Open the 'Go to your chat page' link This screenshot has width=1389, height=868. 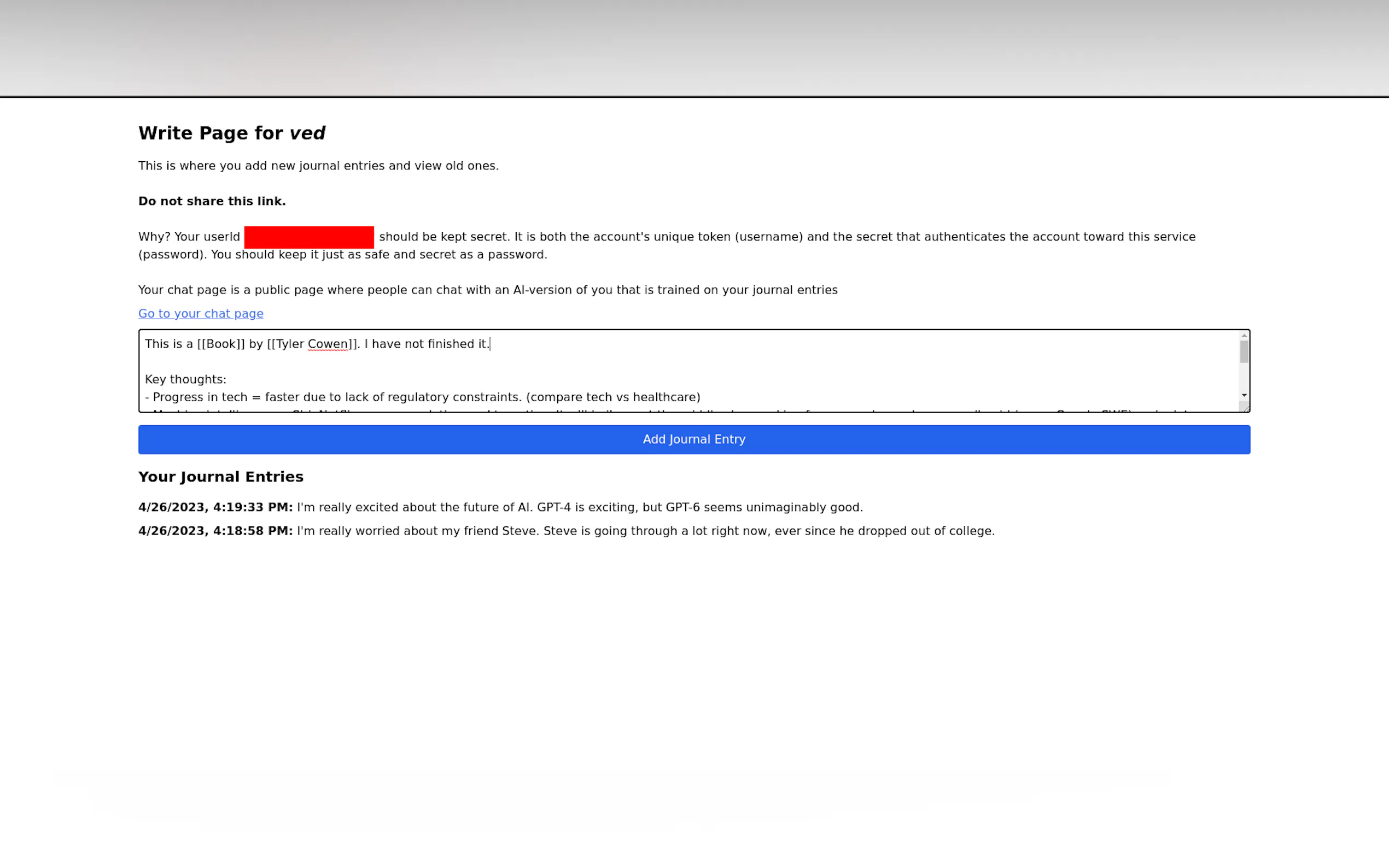(x=200, y=313)
